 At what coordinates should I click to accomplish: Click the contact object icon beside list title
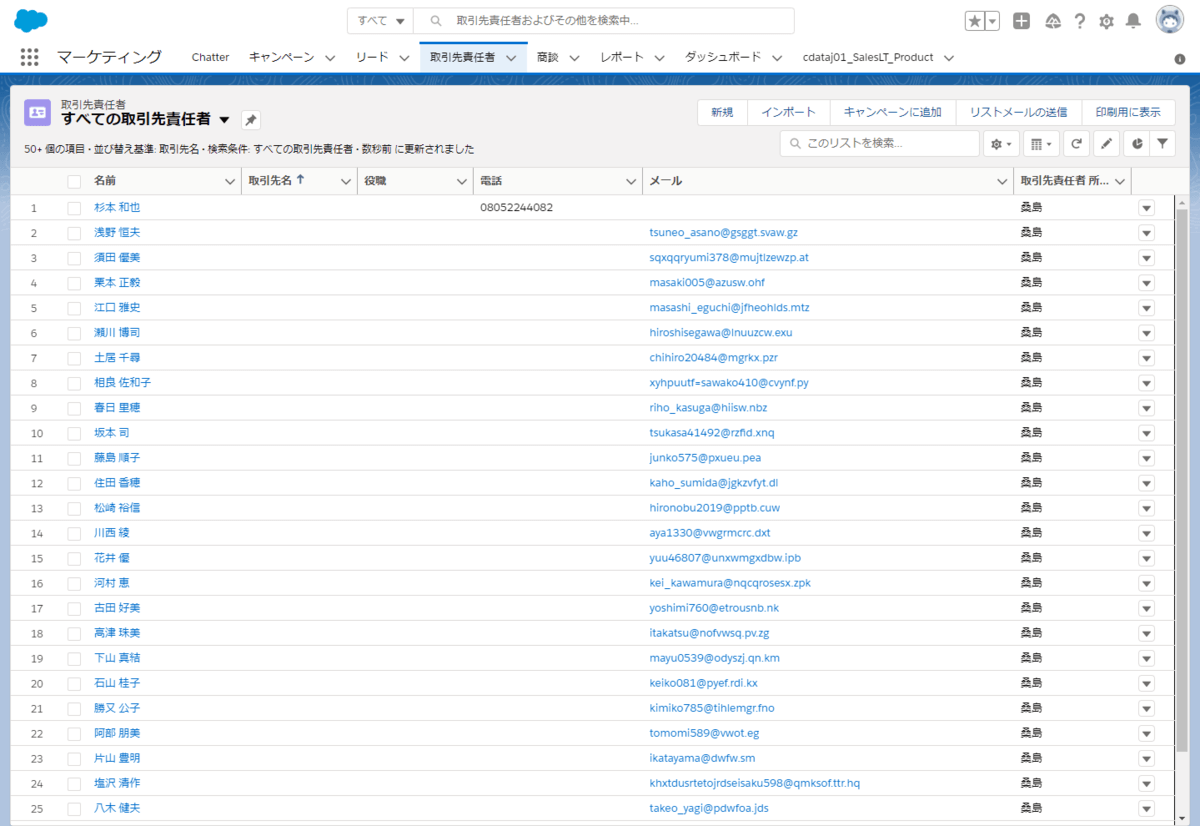click(37, 112)
